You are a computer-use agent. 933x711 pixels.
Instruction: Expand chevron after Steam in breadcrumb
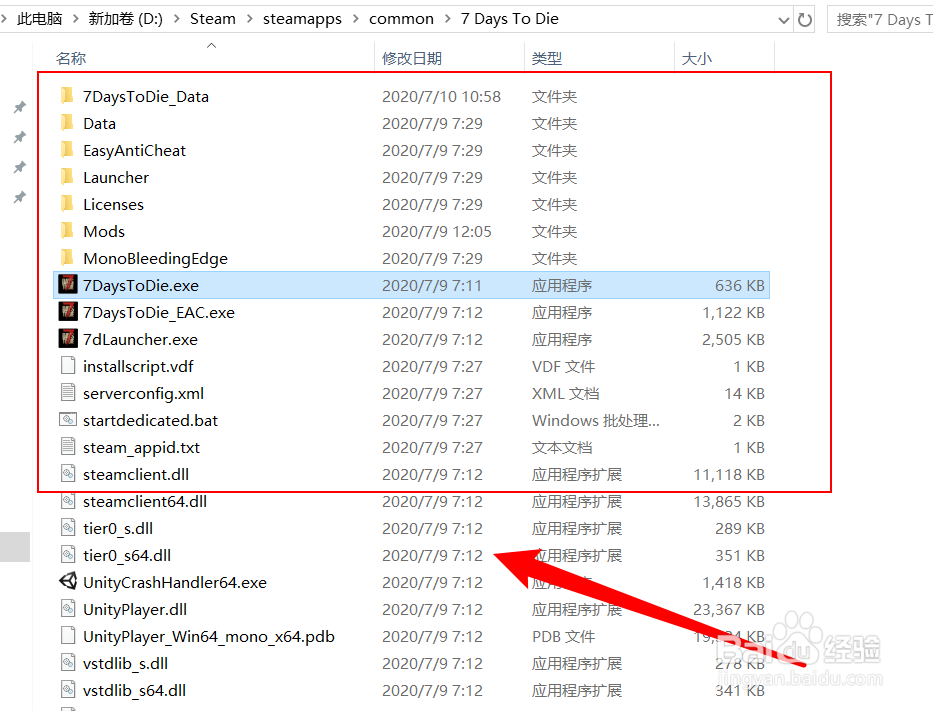coord(250,19)
